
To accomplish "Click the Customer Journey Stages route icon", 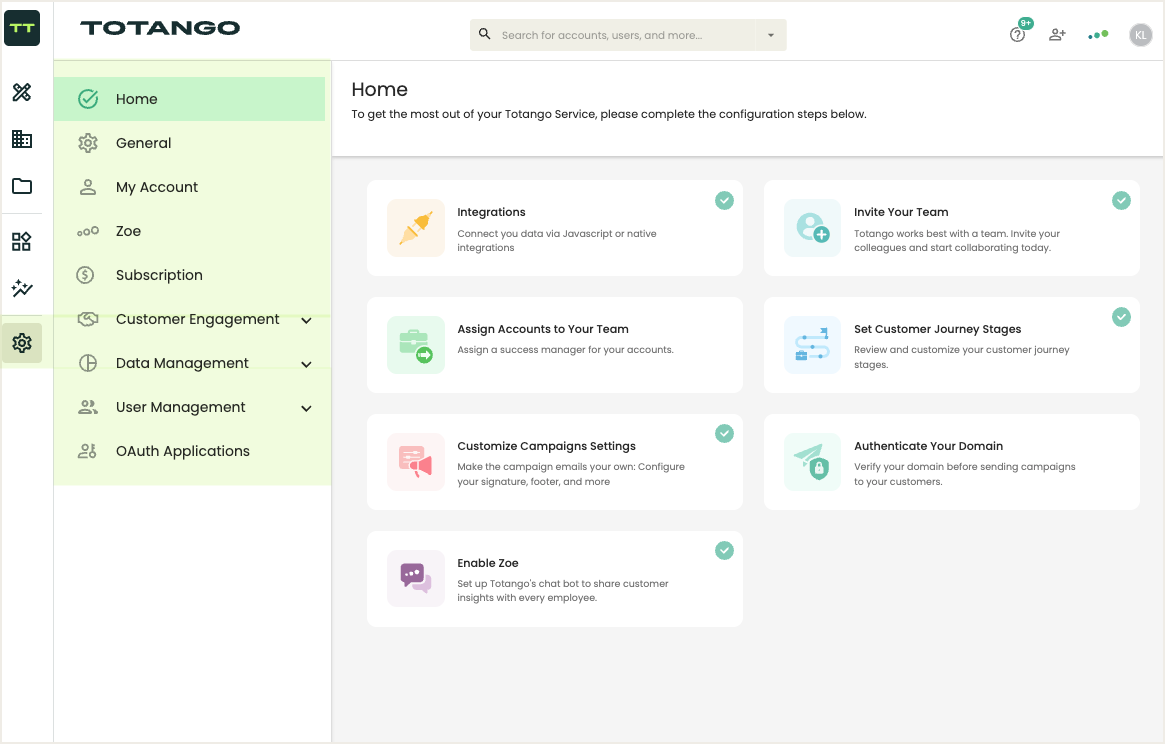I will pyautogui.click(x=813, y=345).
